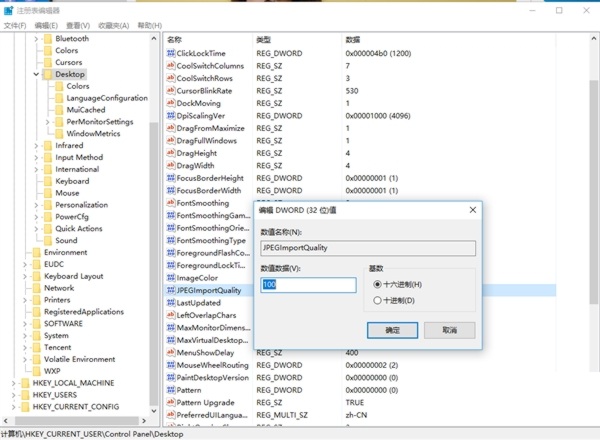This screenshot has height=440, width=600.
Task: Open the Edit (编辑) menu
Action: pyautogui.click(x=46, y=26)
